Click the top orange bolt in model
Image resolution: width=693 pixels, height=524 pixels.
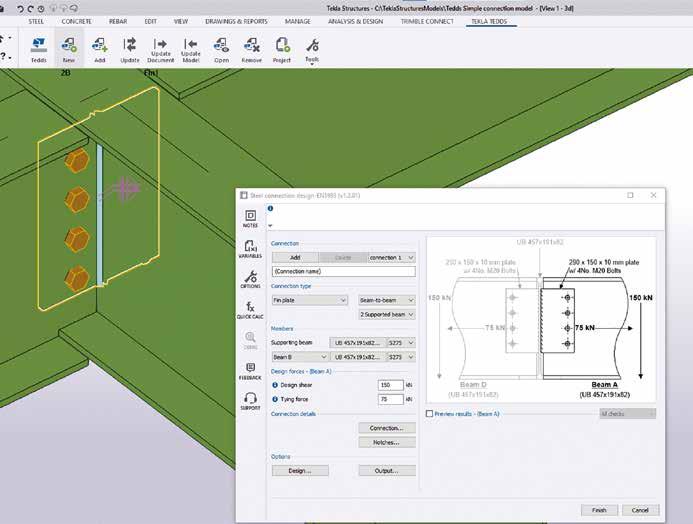[77, 160]
